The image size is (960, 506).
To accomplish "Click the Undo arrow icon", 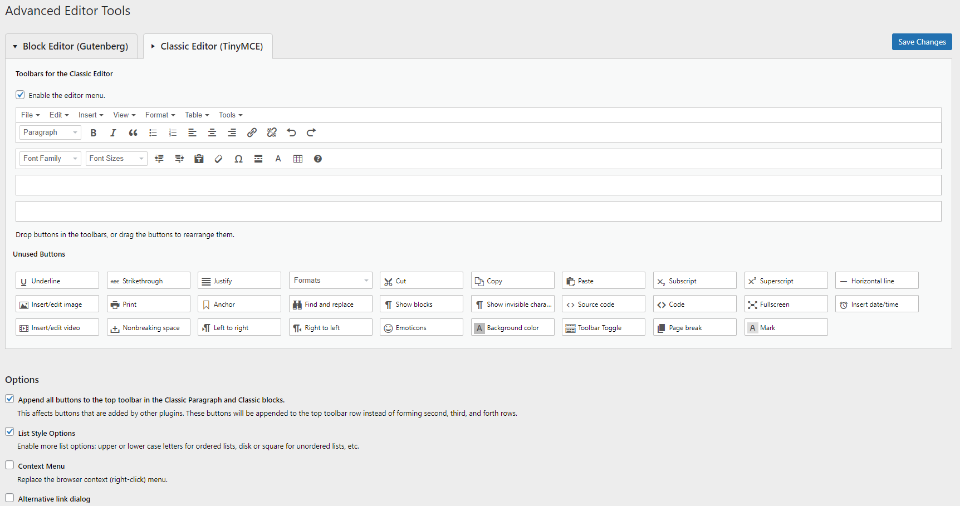I will pyautogui.click(x=291, y=133).
